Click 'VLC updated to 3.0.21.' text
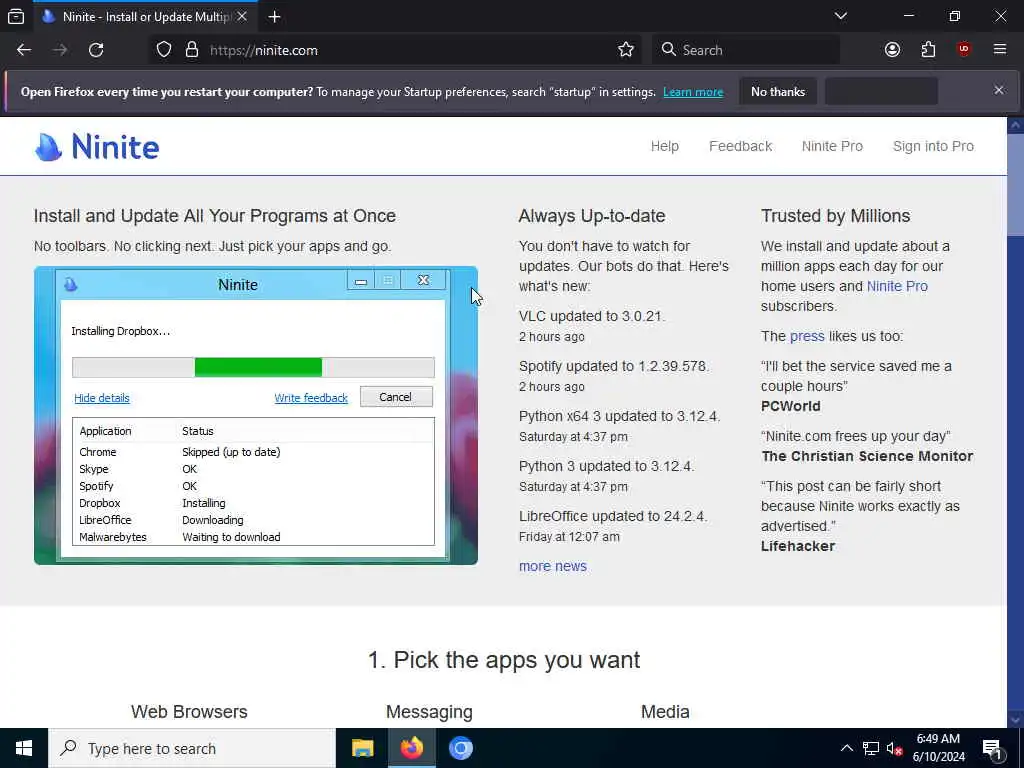Screen dimensions: 1024x768 (x=592, y=316)
